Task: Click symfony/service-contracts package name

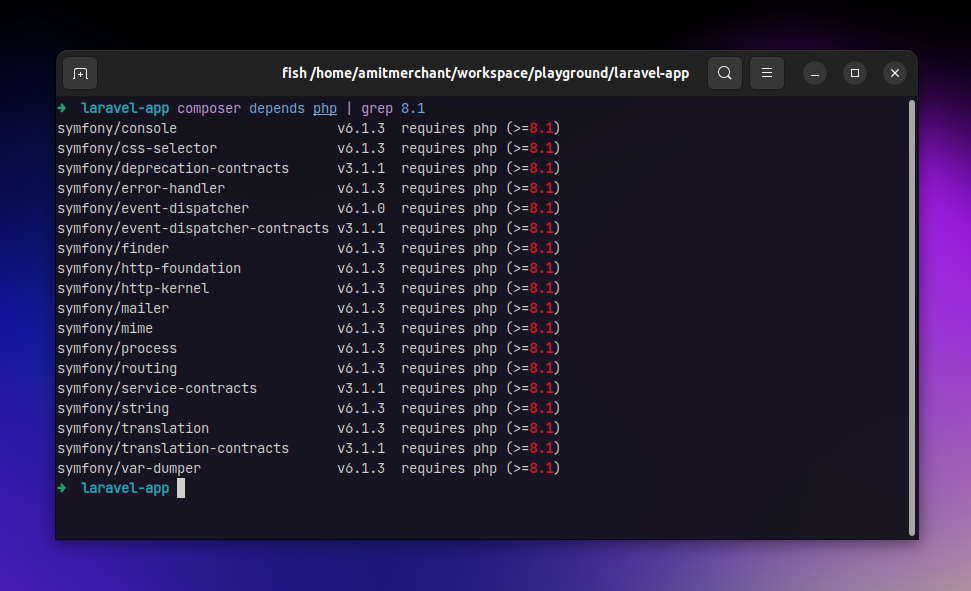Action: [157, 388]
